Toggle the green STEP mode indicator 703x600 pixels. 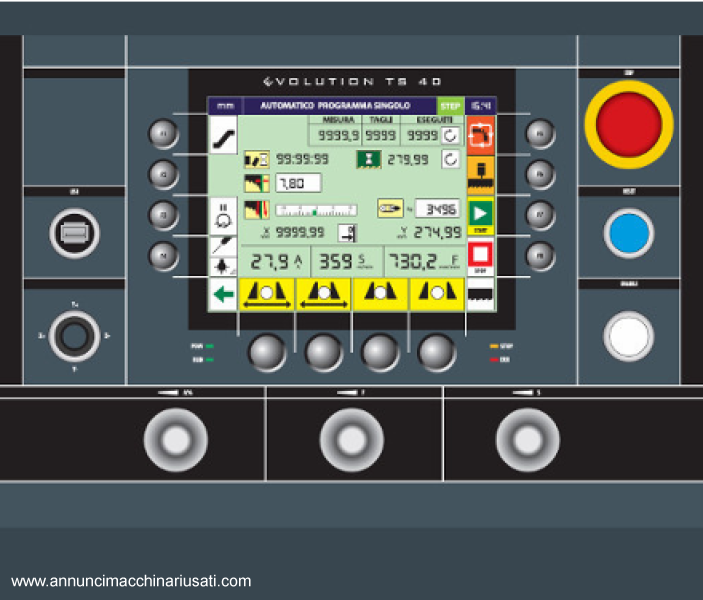click(451, 105)
